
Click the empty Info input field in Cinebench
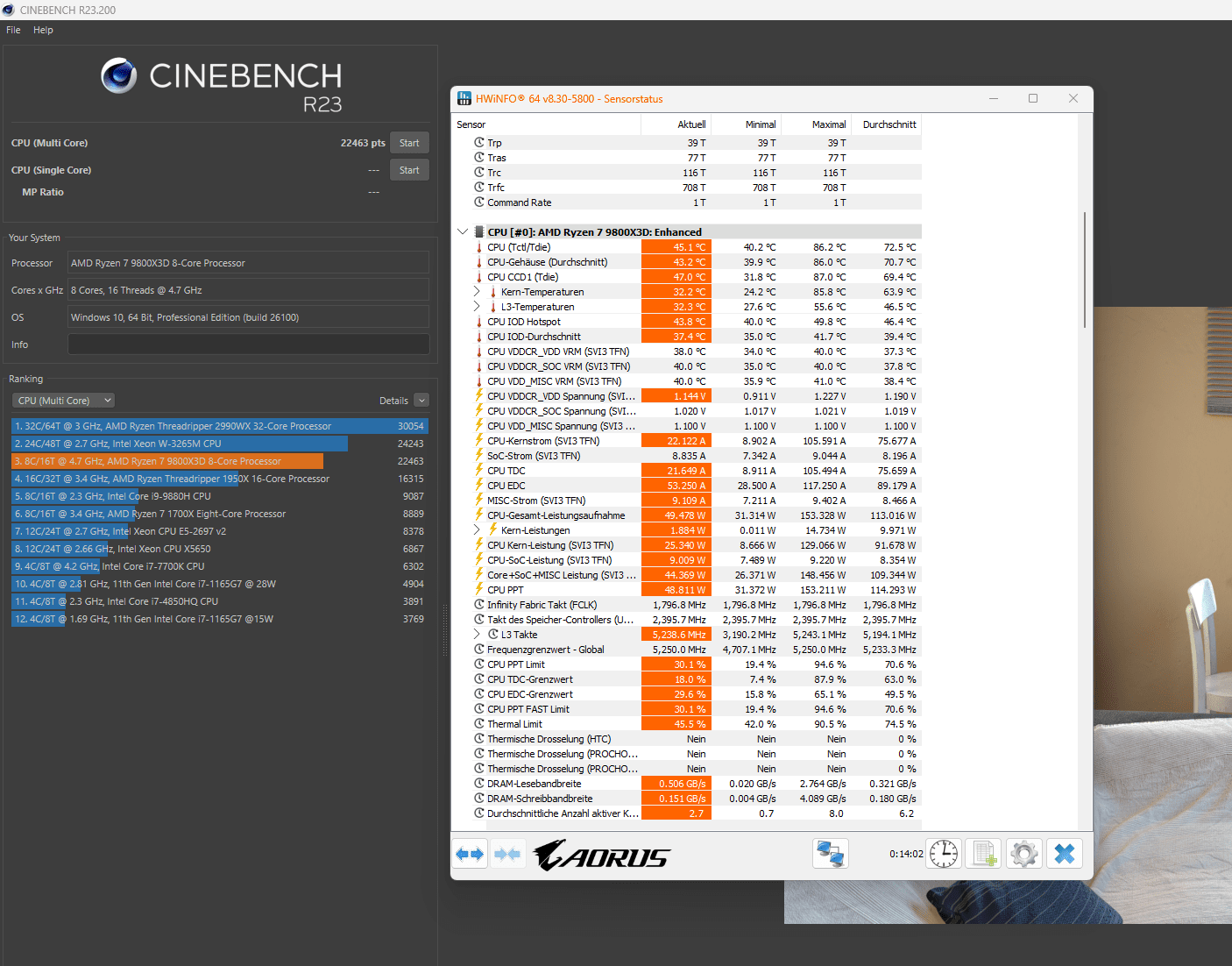(249, 344)
